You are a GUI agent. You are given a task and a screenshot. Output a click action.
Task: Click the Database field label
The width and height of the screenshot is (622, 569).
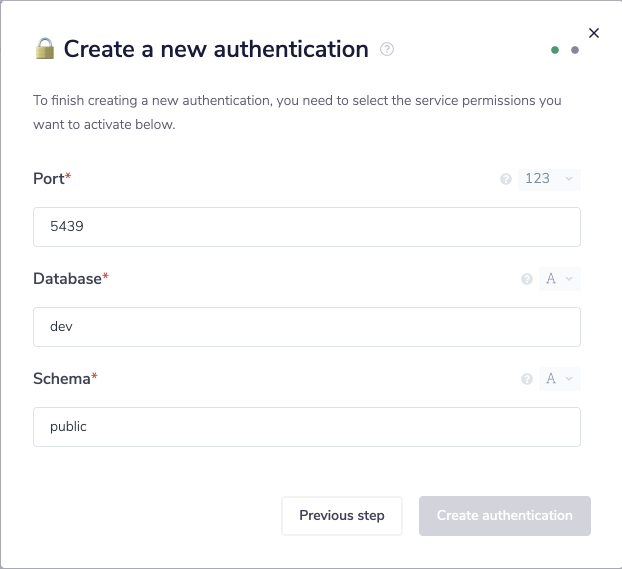67,279
